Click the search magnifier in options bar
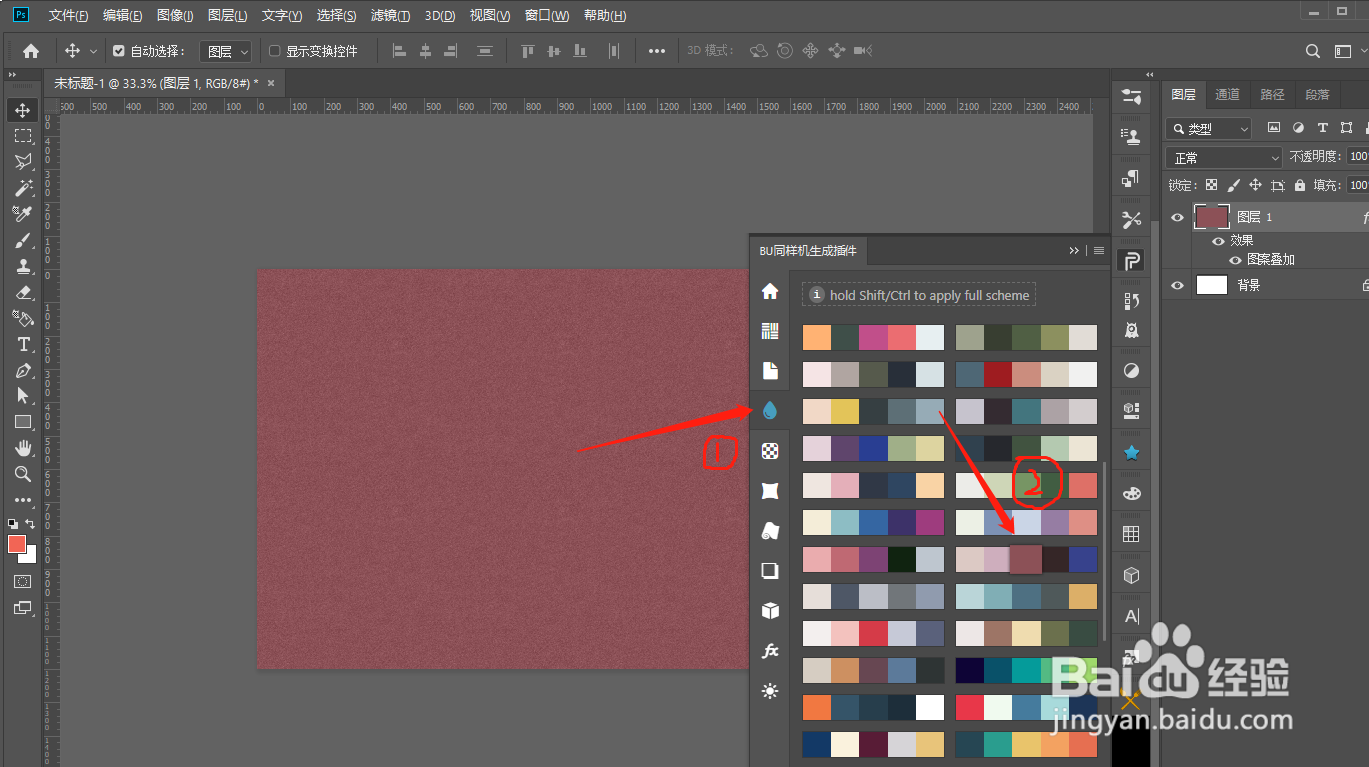 (x=1314, y=51)
